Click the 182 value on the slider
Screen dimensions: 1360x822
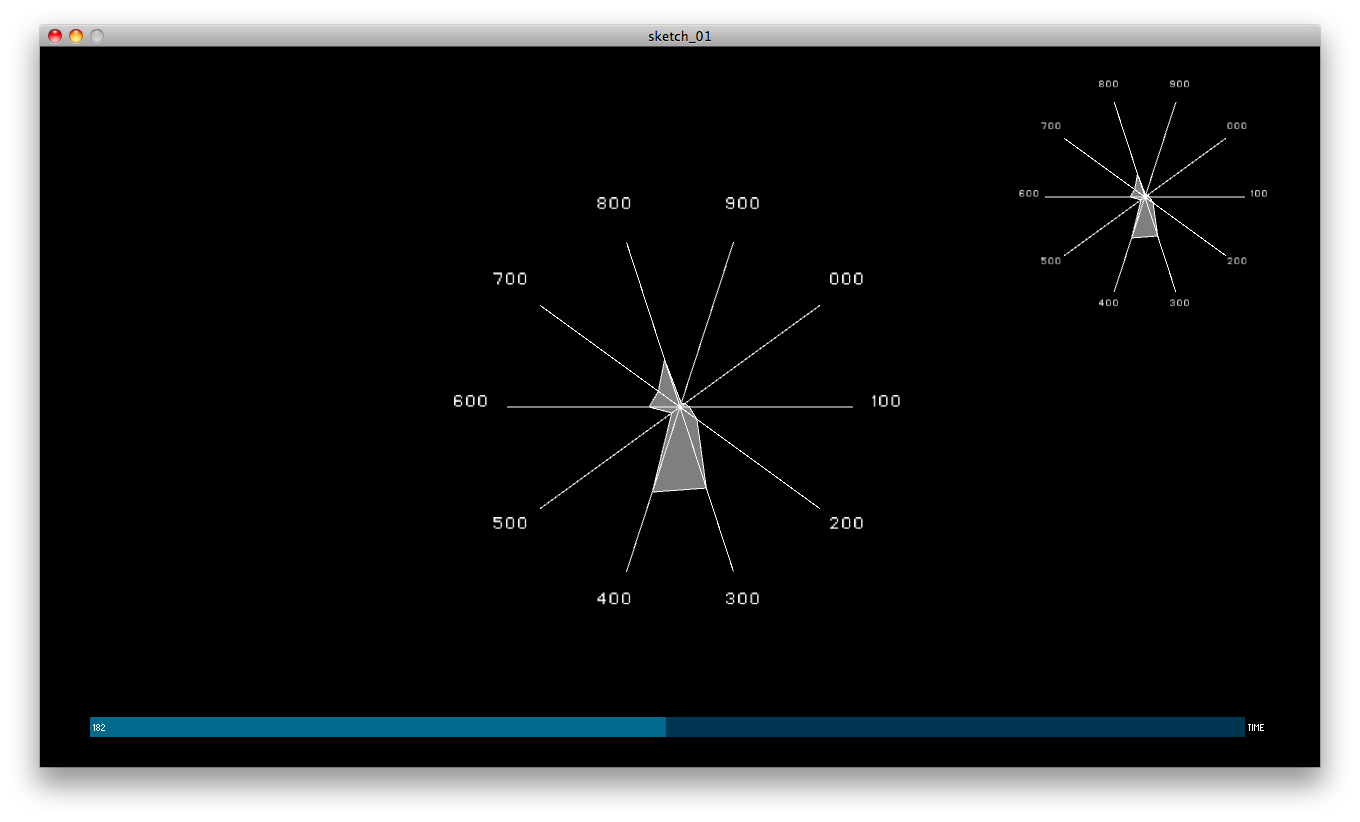(99, 728)
